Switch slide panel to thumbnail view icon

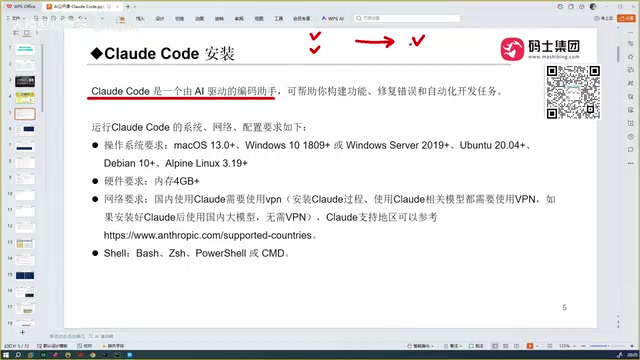point(27,33)
